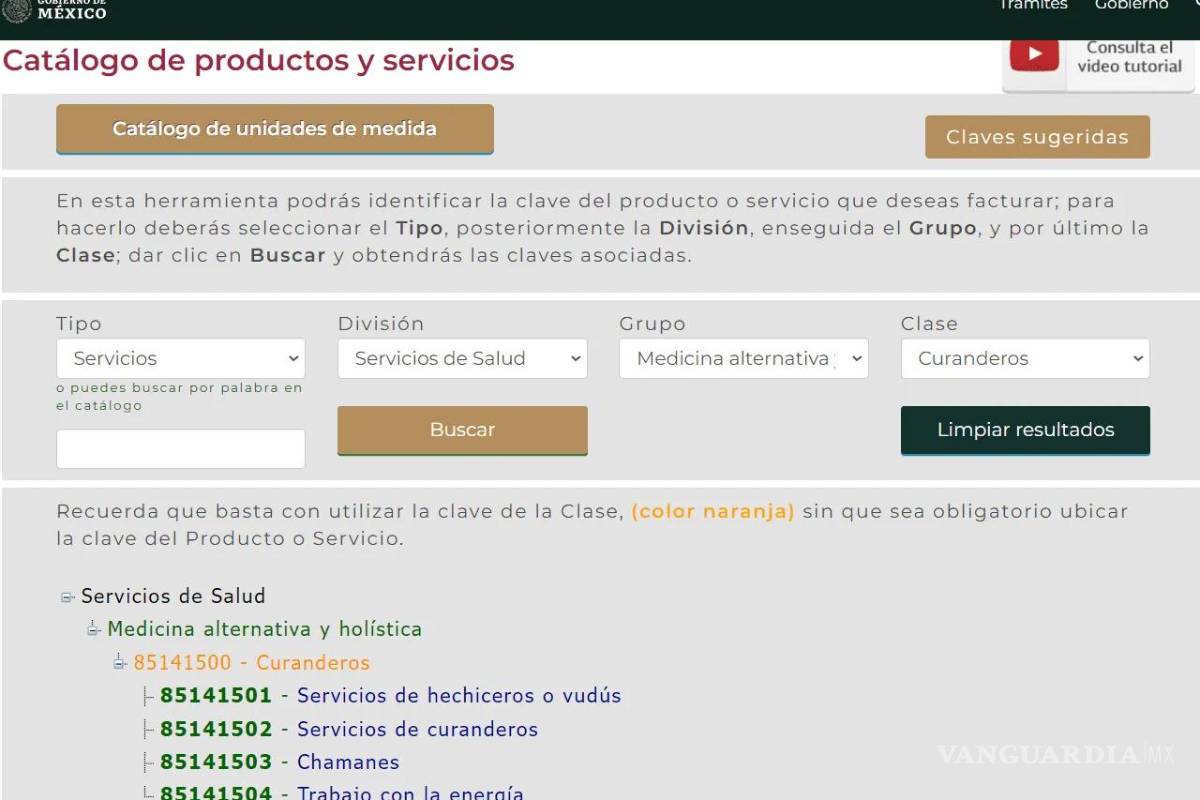1200x800 pixels.
Task: Open Claves sugeridas
Action: pyautogui.click(x=1037, y=137)
